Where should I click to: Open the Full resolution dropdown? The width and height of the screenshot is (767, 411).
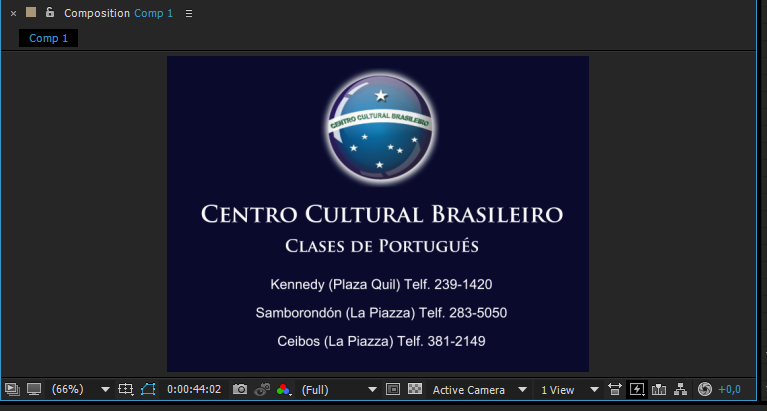339,390
